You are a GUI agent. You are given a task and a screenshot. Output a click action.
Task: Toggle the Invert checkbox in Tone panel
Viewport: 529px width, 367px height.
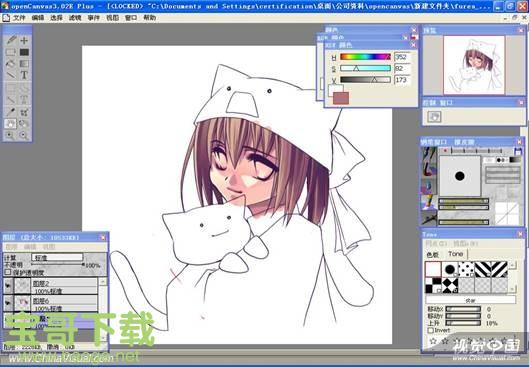[x=430, y=331]
